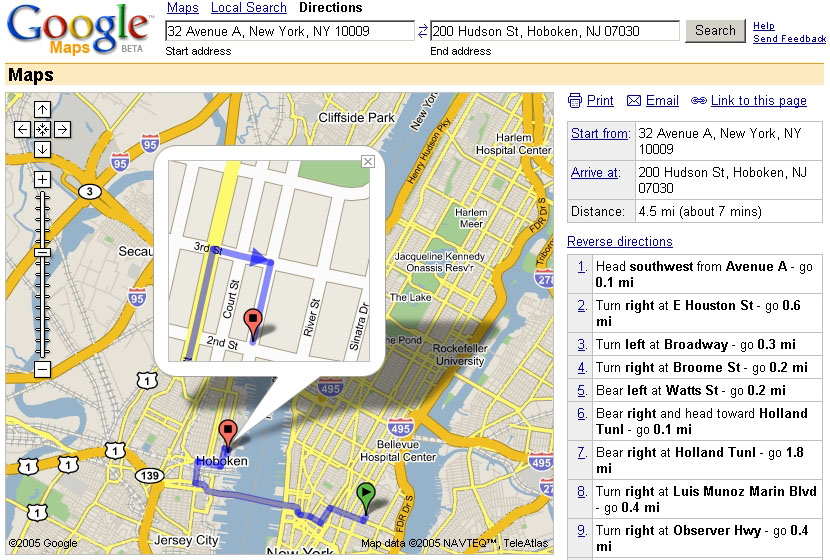
Task: Select direction step 1 number
Action: point(582,267)
